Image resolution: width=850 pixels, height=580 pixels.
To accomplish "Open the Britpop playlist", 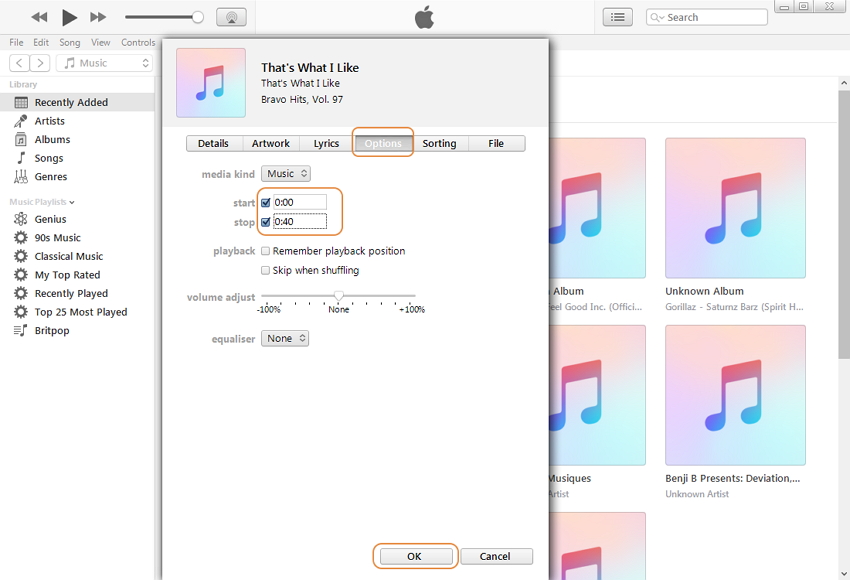I will [53, 331].
